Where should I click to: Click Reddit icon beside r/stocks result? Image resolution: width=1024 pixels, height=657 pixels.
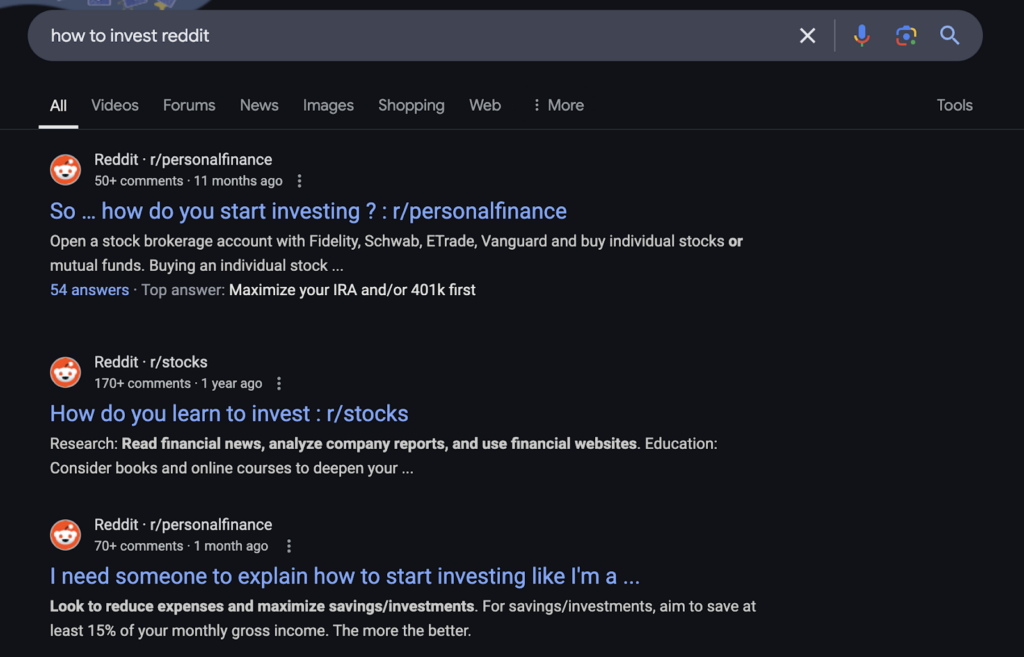[65, 372]
